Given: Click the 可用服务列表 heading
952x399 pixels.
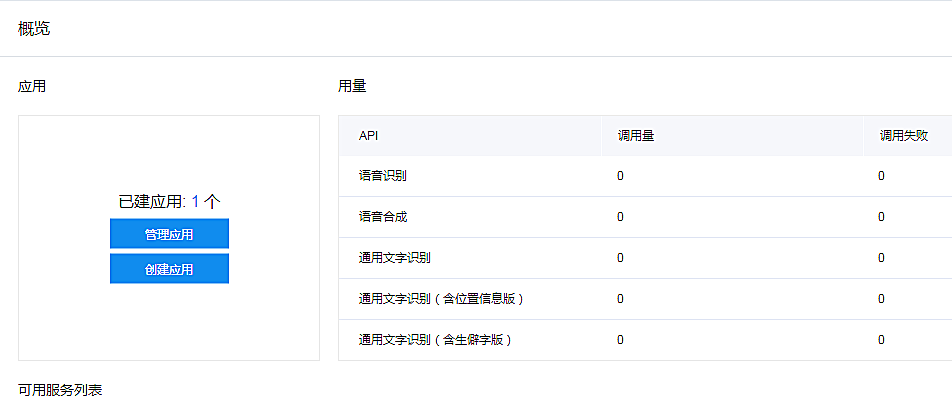Looking at the screenshot, I should [x=60, y=390].
